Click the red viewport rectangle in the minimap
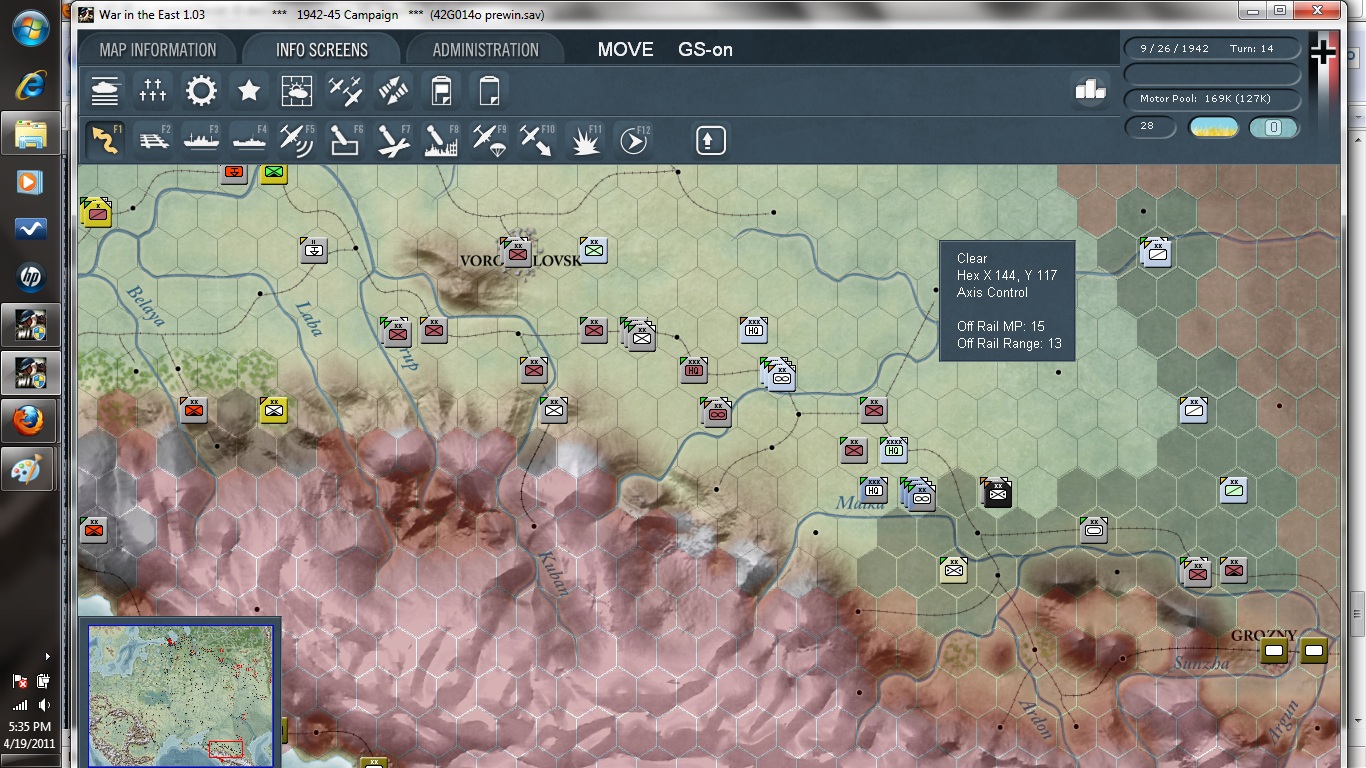Viewport: 1366px width, 768px height. (225, 749)
